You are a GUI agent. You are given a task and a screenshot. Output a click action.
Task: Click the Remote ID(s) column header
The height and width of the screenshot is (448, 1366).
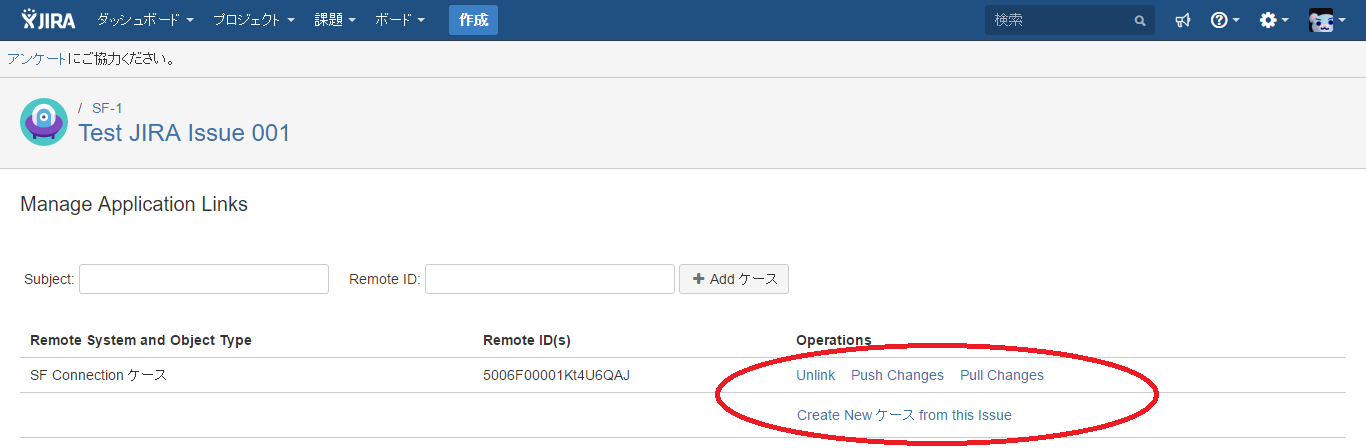tap(526, 340)
